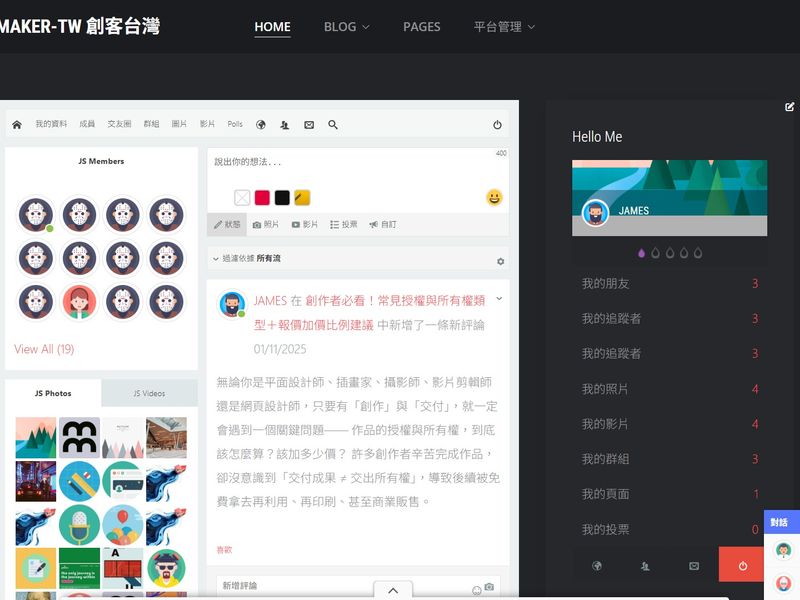Open 影片 in community toolbar

tap(207, 124)
